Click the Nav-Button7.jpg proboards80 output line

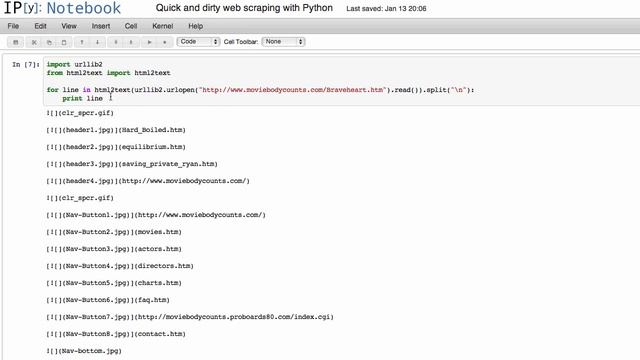[190, 317]
